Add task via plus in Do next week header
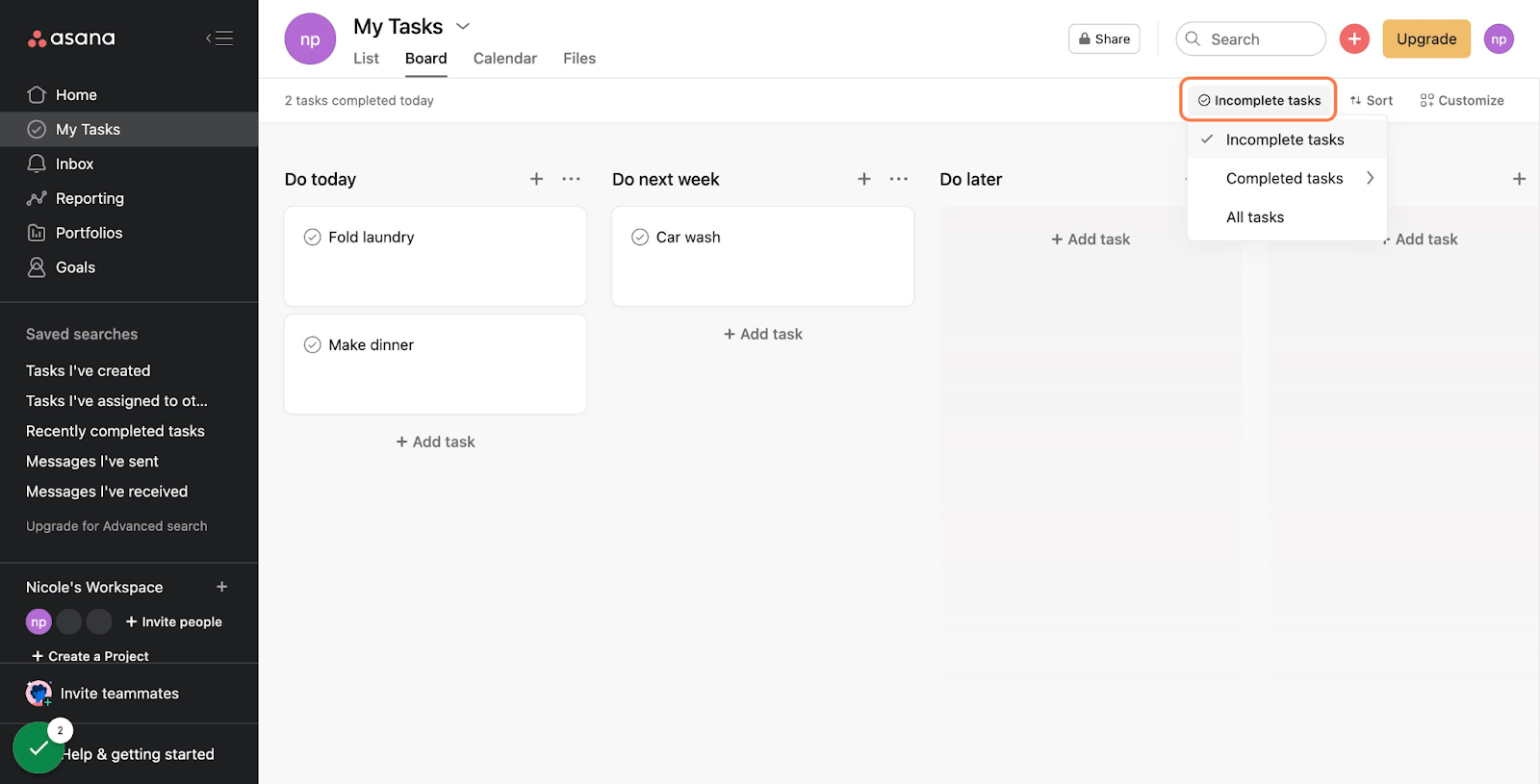Screen dimensions: 1540x784 click(x=864, y=179)
